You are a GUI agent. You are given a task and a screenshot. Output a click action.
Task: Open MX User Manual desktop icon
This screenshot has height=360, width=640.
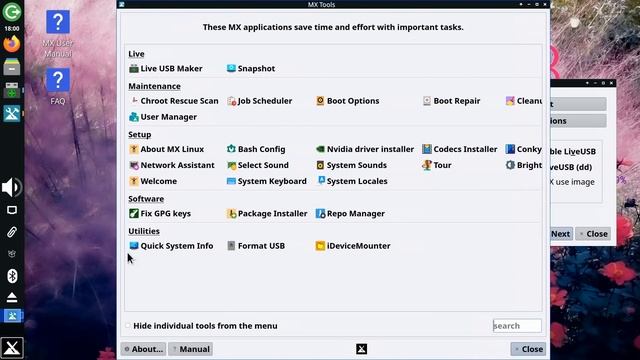[x=58, y=34]
